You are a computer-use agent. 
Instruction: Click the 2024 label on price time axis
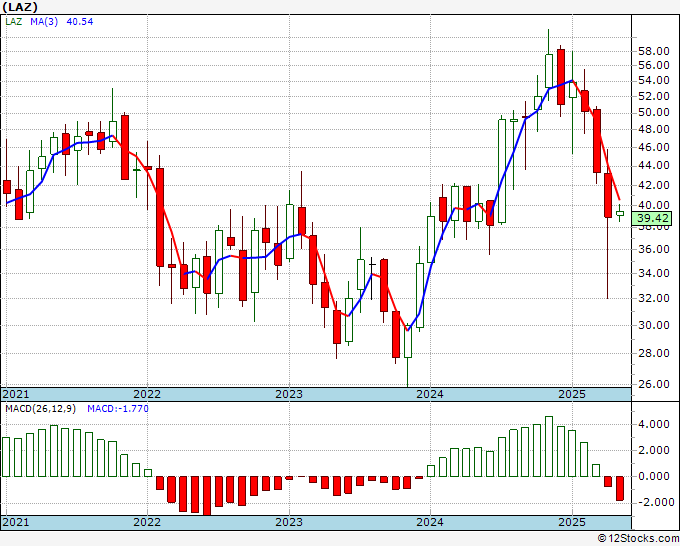(x=430, y=394)
